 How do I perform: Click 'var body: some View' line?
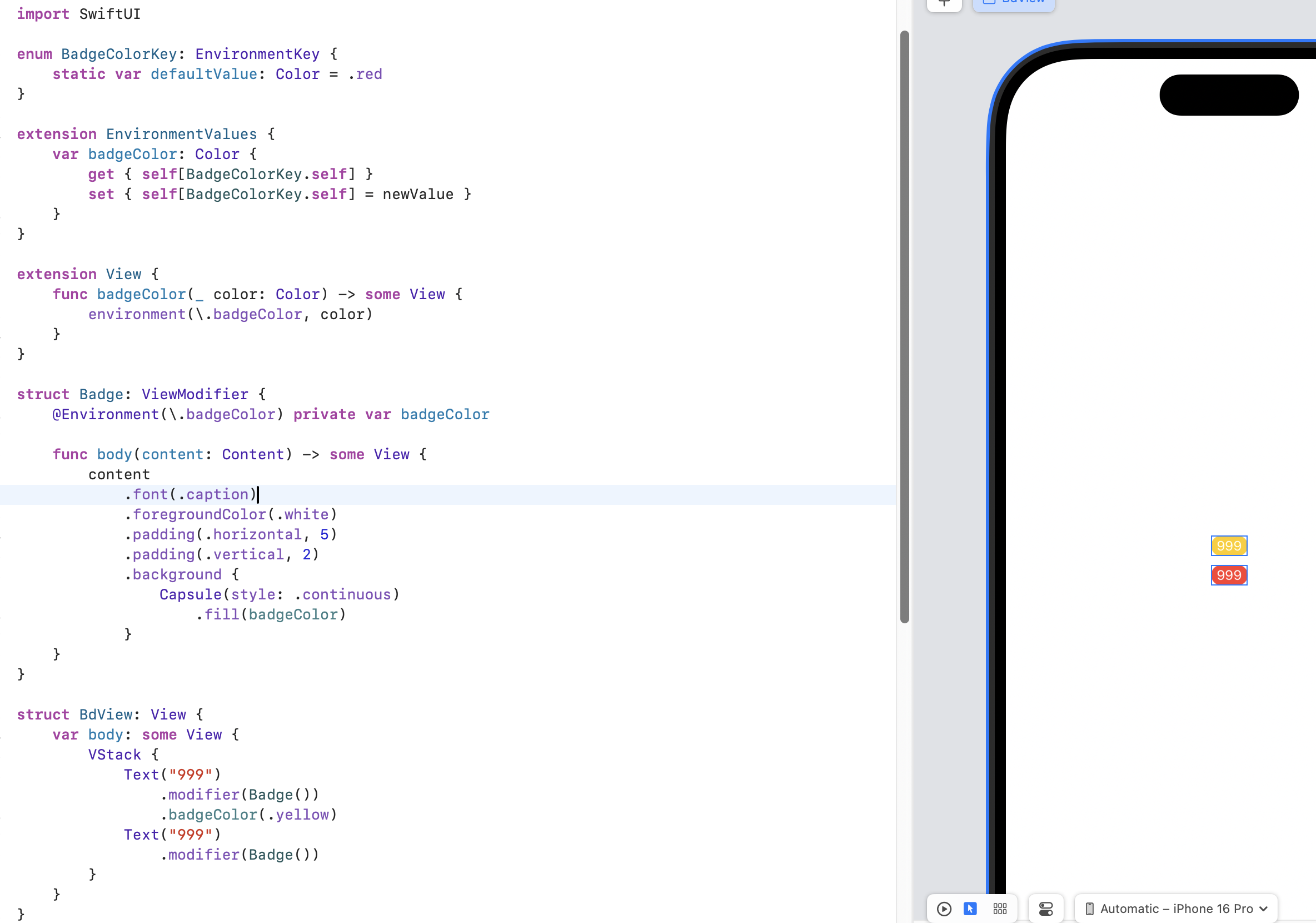(x=146, y=735)
